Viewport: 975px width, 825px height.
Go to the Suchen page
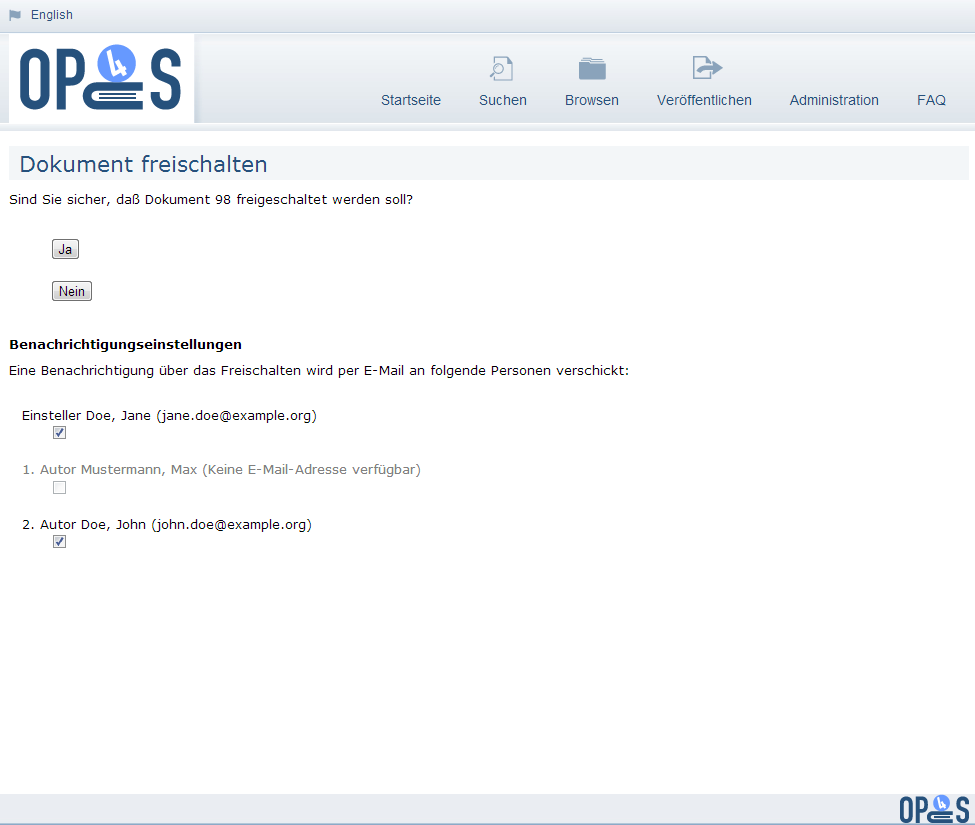tap(502, 100)
